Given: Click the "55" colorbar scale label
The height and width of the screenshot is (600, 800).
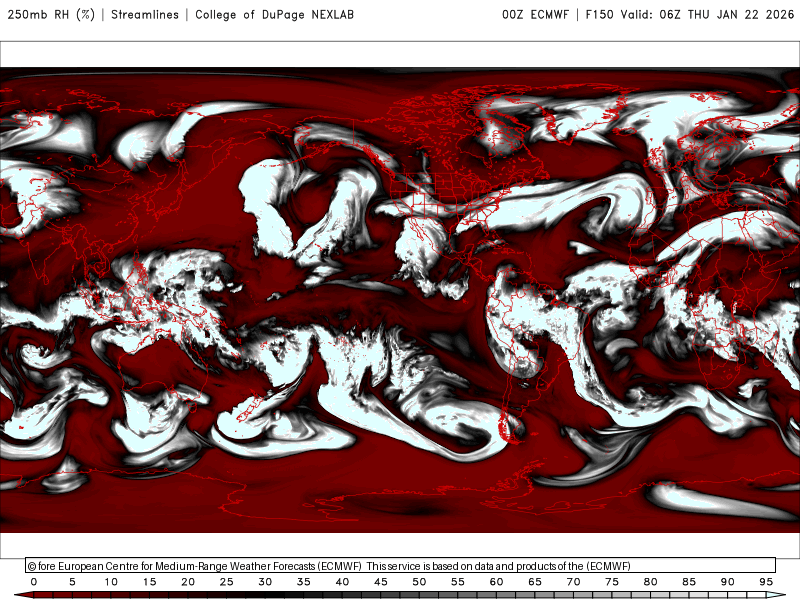Looking at the screenshot, I should pos(458,582).
